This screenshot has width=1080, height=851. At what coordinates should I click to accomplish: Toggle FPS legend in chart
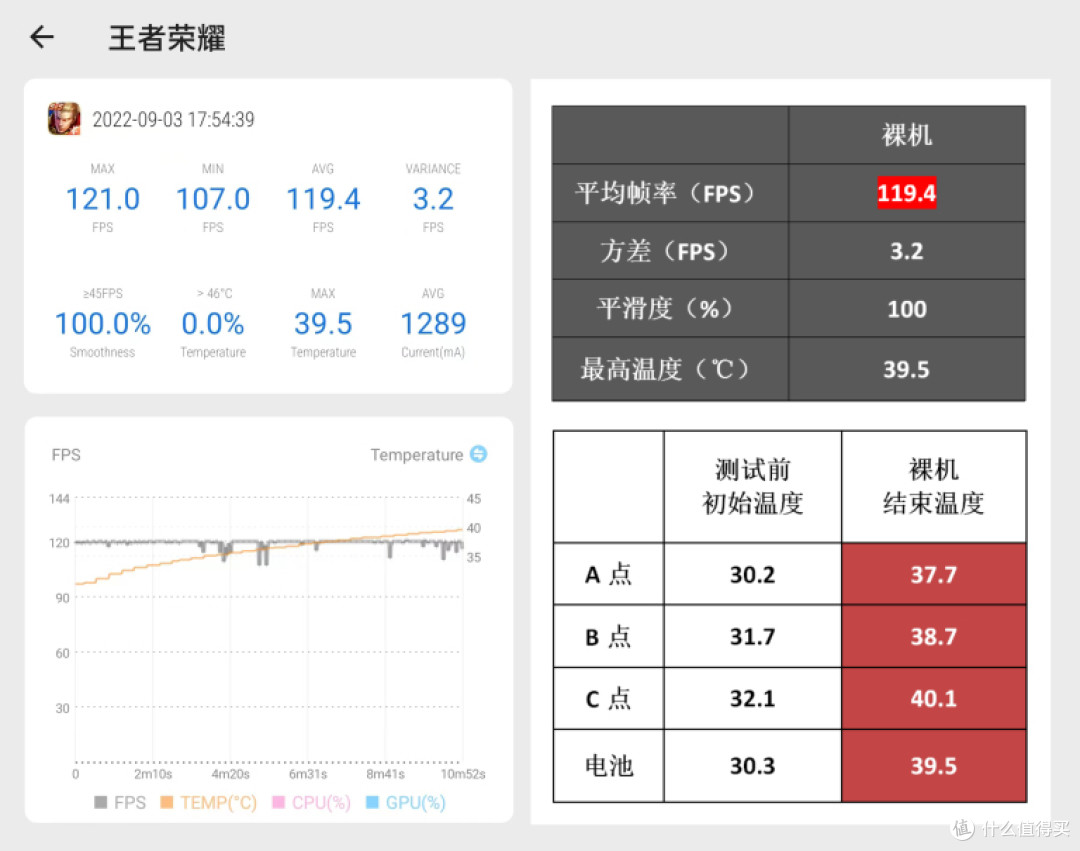point(120,803)
